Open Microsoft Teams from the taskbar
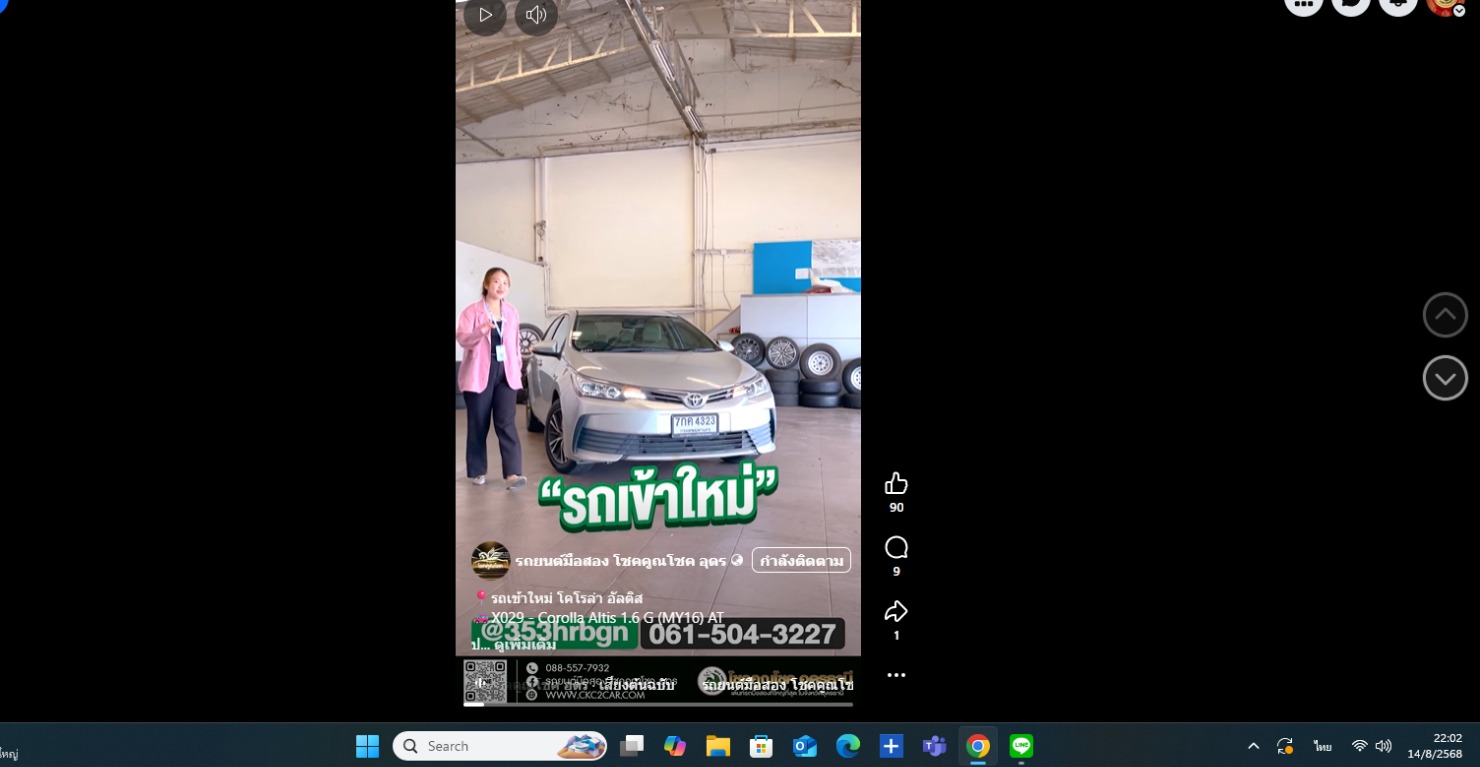 934,746
